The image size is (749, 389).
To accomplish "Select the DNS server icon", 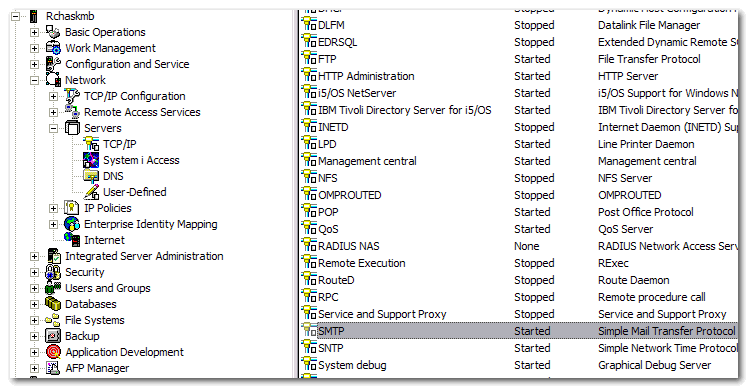I will tap(91, 176).
